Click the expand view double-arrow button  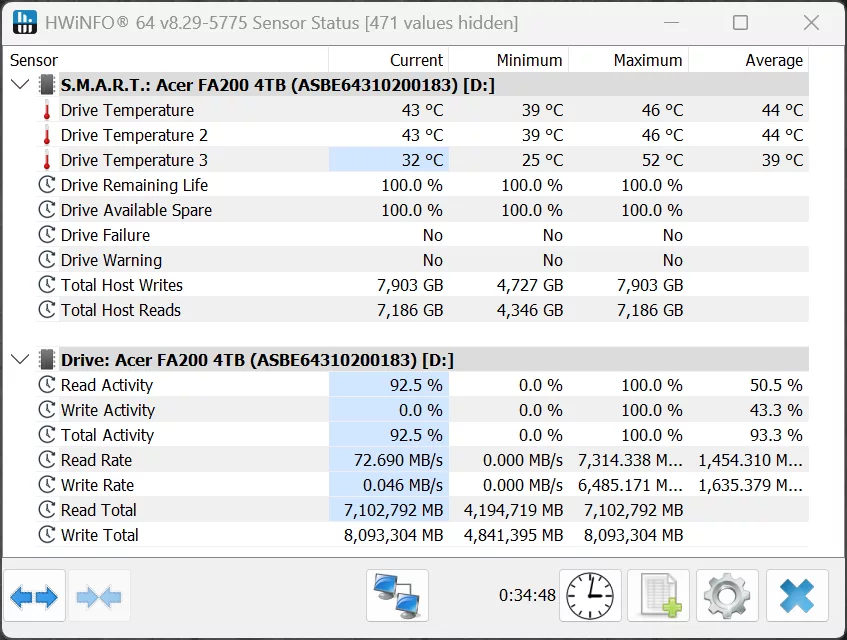coord(34,596)
